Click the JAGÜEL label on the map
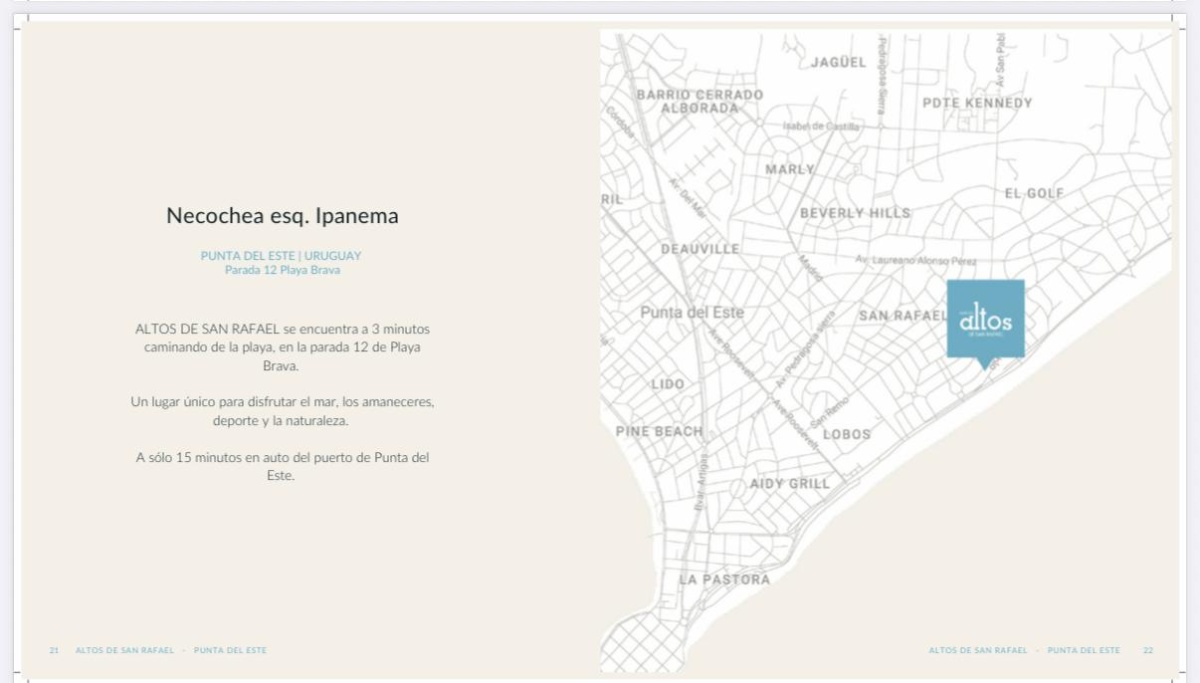The image size is (1200, 683). [838, 62]
